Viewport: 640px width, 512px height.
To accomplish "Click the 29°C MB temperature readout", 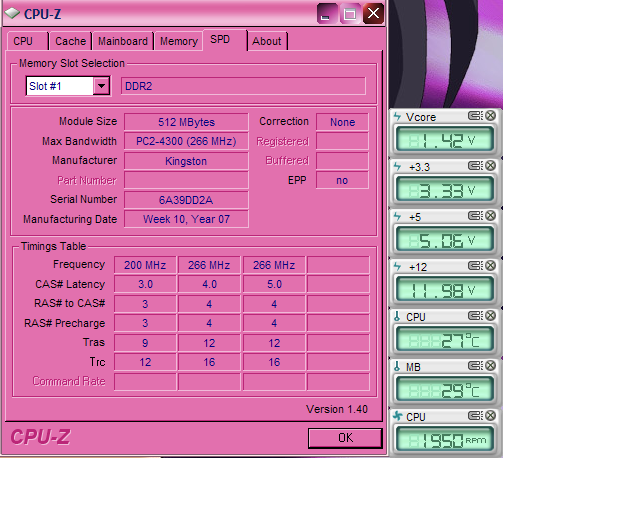I will (x=445, y=389).
